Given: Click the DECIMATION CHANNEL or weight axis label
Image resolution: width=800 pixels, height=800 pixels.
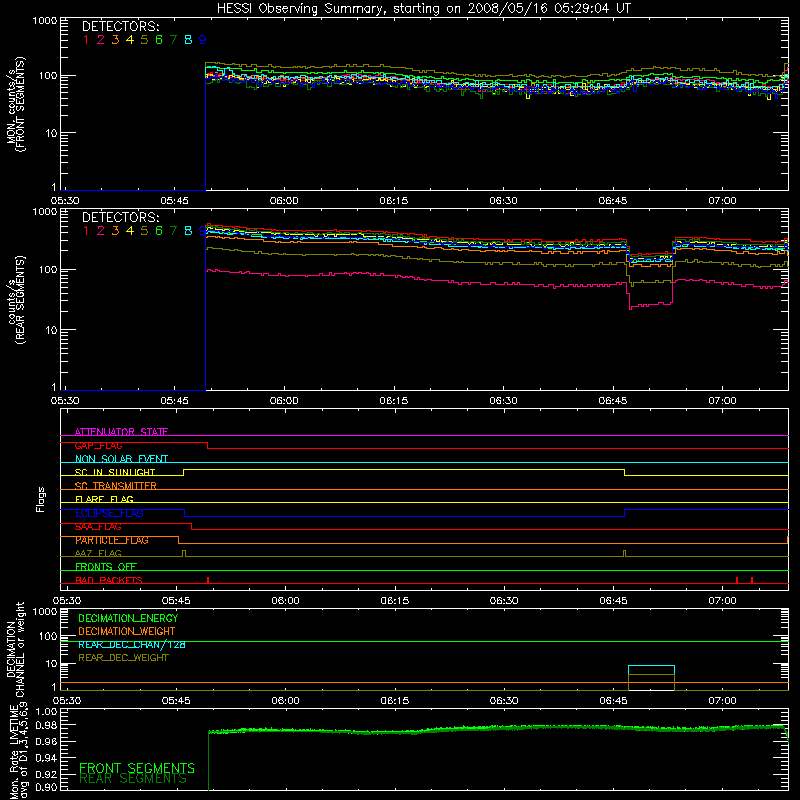Looking at the screenshot, I should tap(15, 649).
